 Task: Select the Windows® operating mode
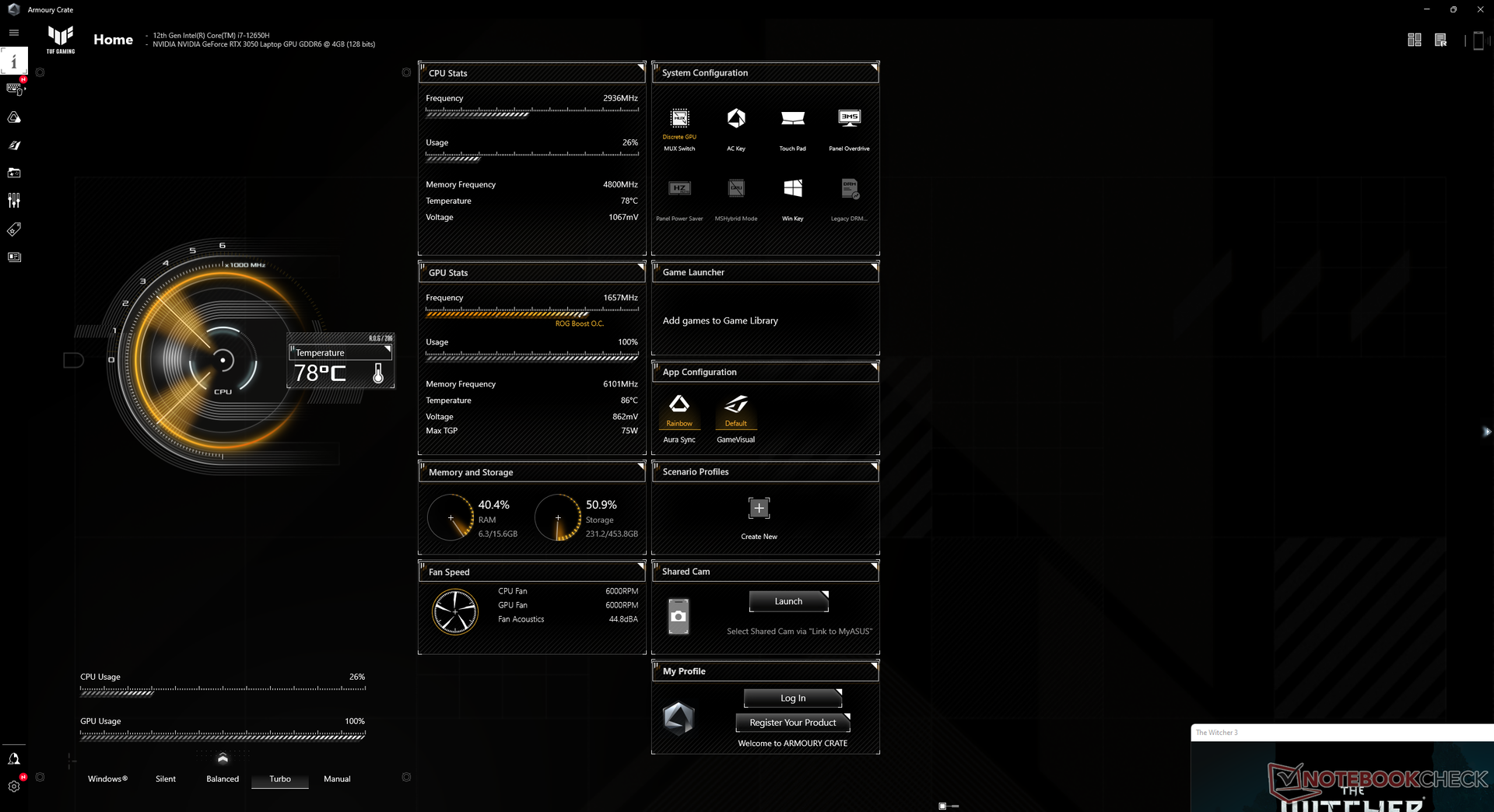(107, 779)
